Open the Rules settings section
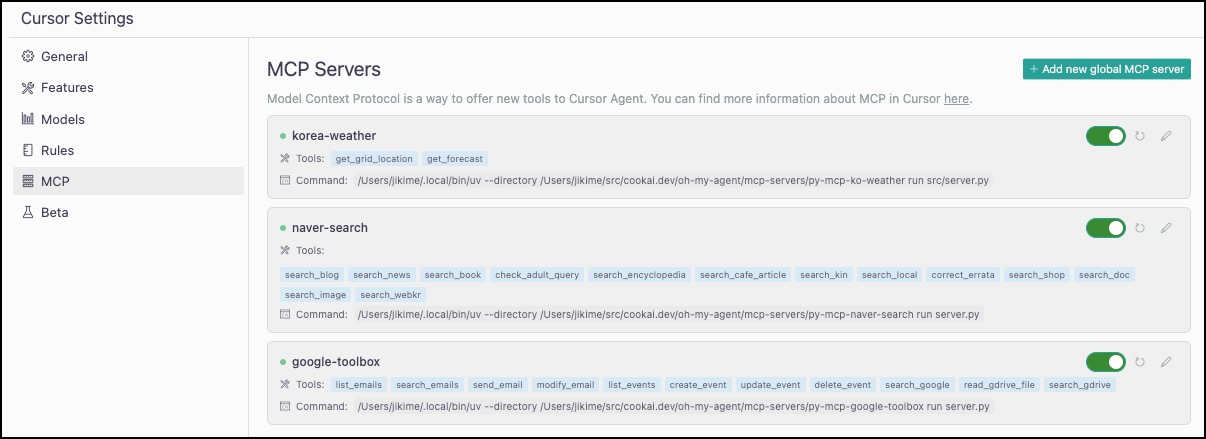Screen dimensions: 1206x439 (x=128, y=150)
